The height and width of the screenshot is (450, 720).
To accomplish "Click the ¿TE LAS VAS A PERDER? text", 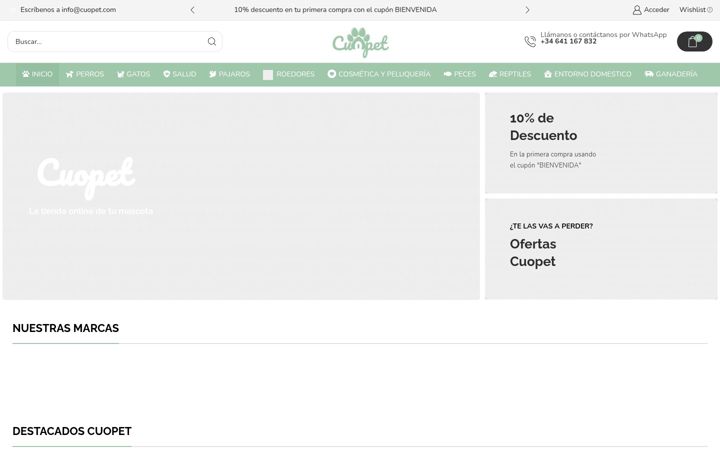I will (x=551, y=226).
